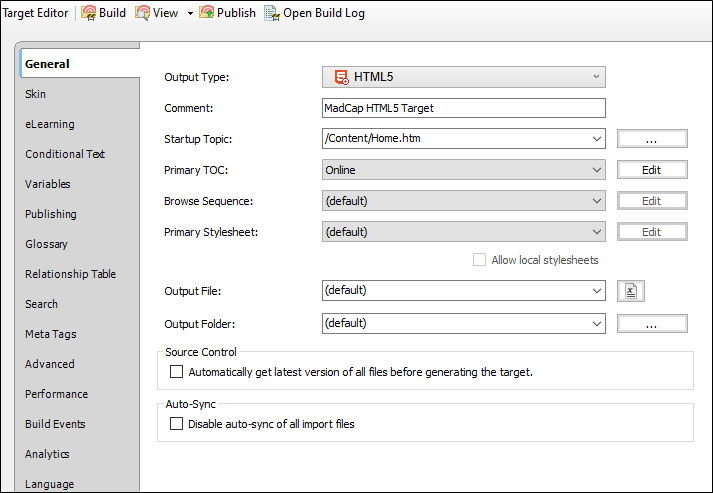Click the Open Build Log icon
Screen dimensions: 713x493
[x=271, y=13]
